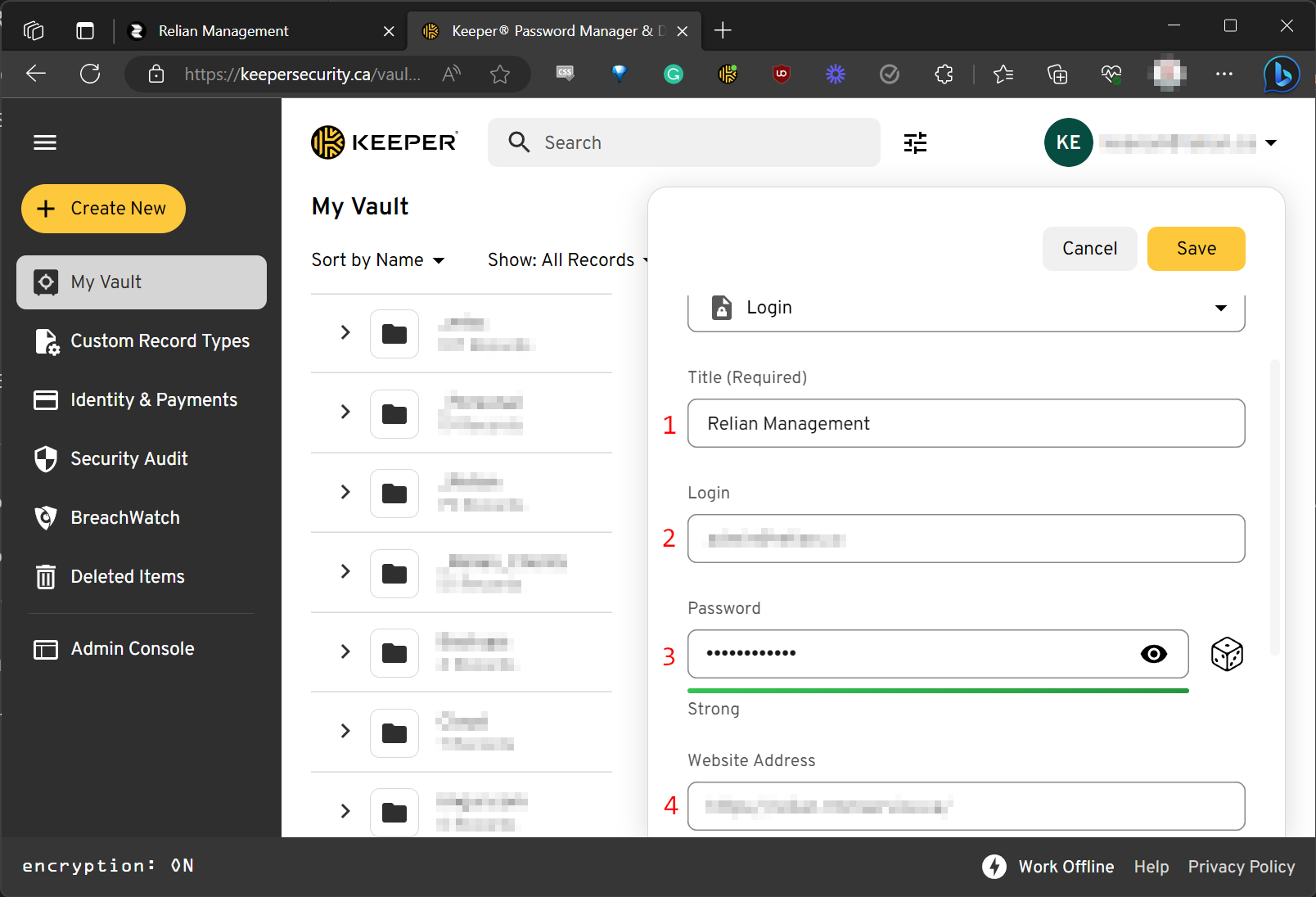Toggle password visibility eye icon
This screenshot has height=897, width=1316.
coord(1154,654)
